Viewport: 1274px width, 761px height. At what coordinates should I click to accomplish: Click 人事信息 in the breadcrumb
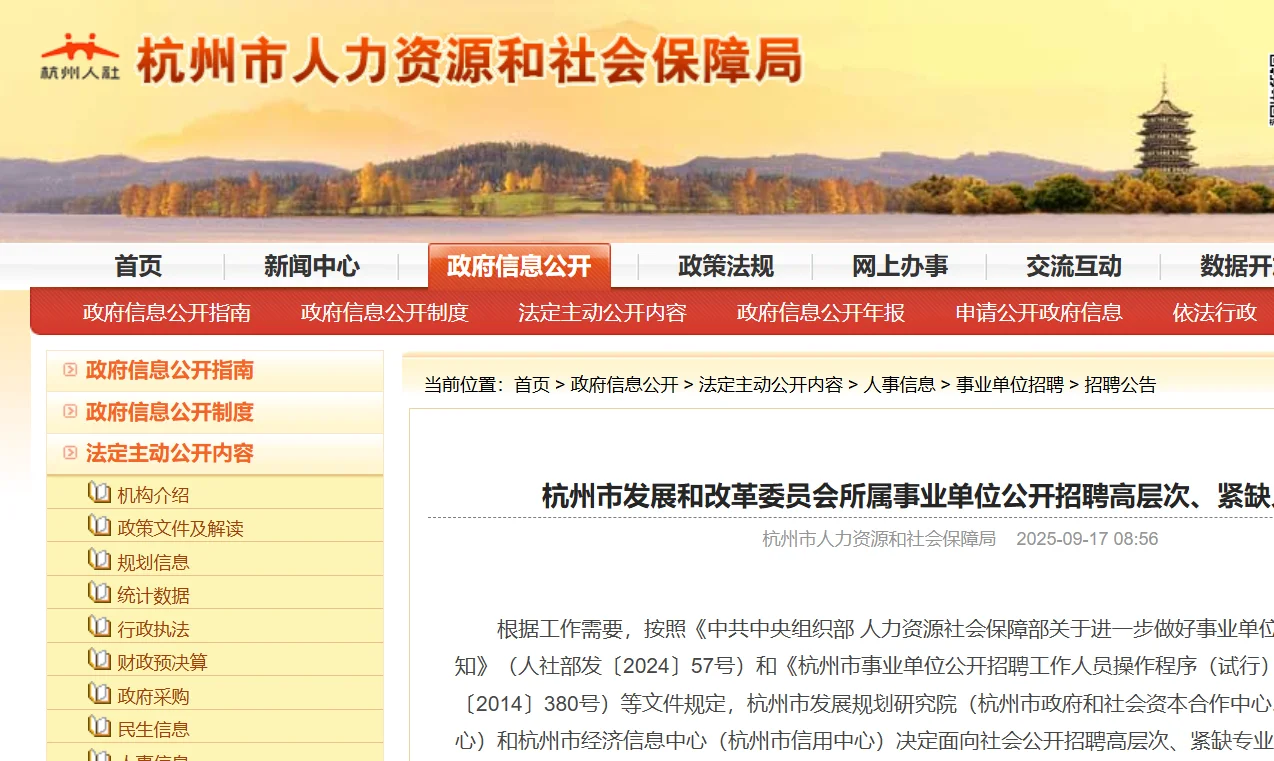click(x=899, y=385)
